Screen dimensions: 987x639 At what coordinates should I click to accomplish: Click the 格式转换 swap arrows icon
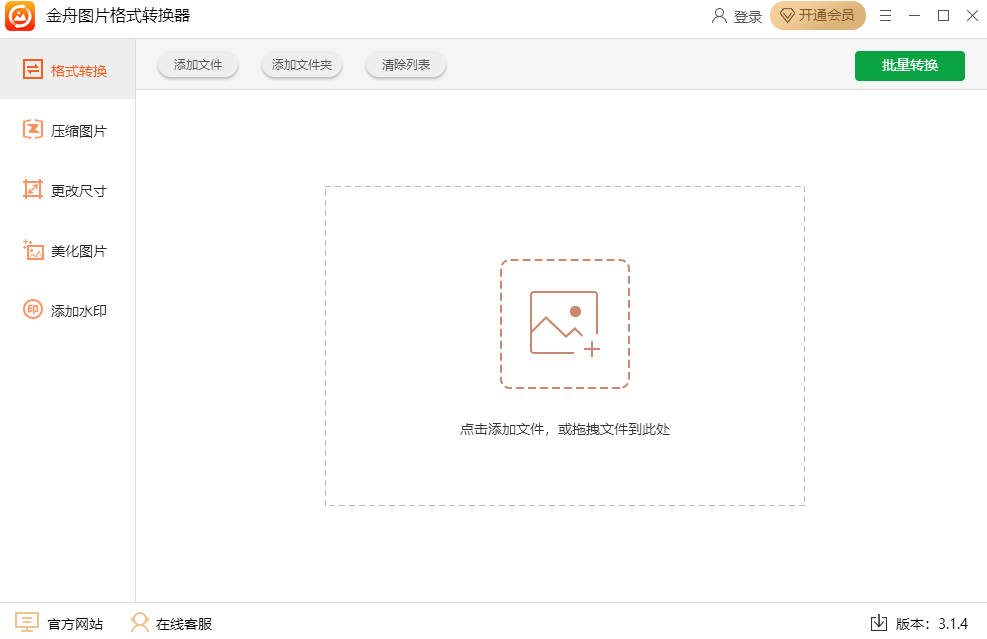pos(33,70)
